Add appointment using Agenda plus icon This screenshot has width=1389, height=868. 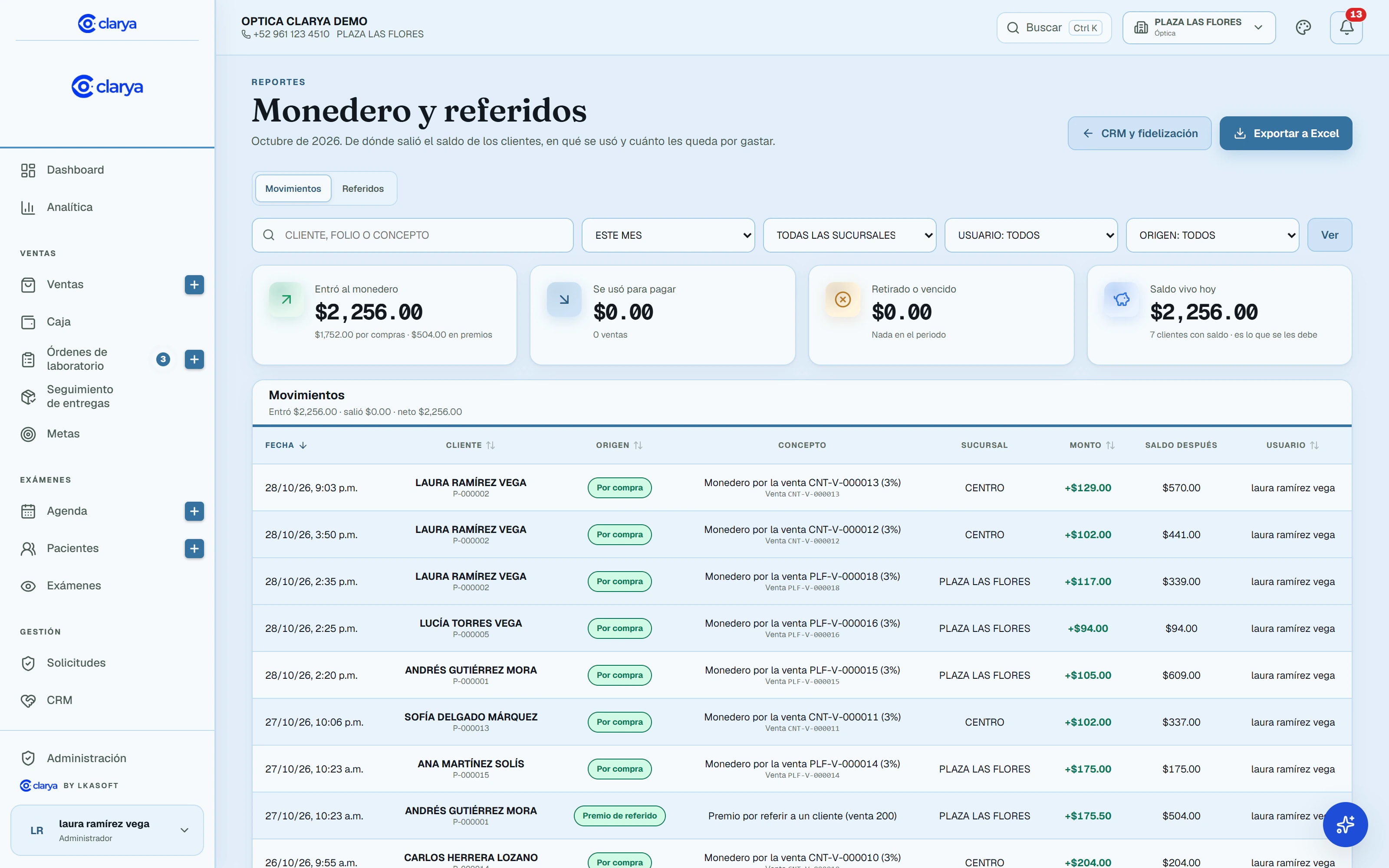[x=194, y=511]
